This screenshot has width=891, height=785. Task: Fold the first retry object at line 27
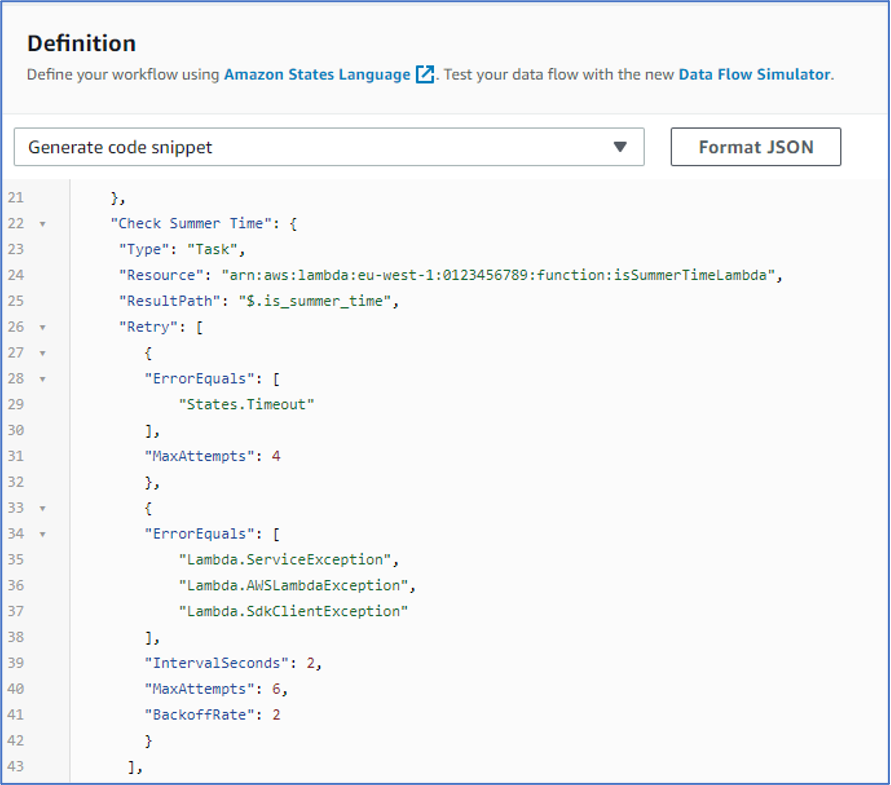(x=40, y=352)
